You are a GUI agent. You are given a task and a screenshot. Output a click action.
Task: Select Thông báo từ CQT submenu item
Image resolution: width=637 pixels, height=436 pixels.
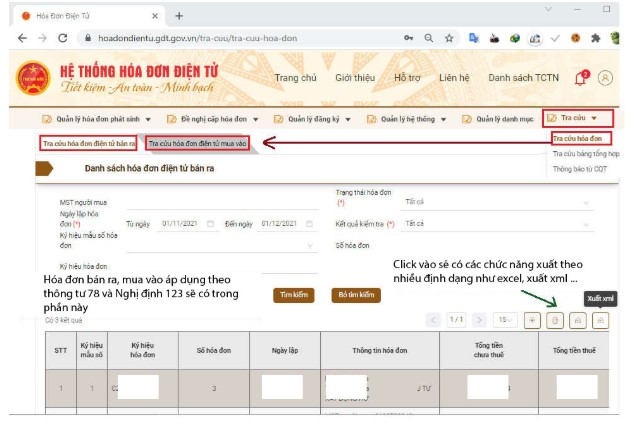point(580,169)
